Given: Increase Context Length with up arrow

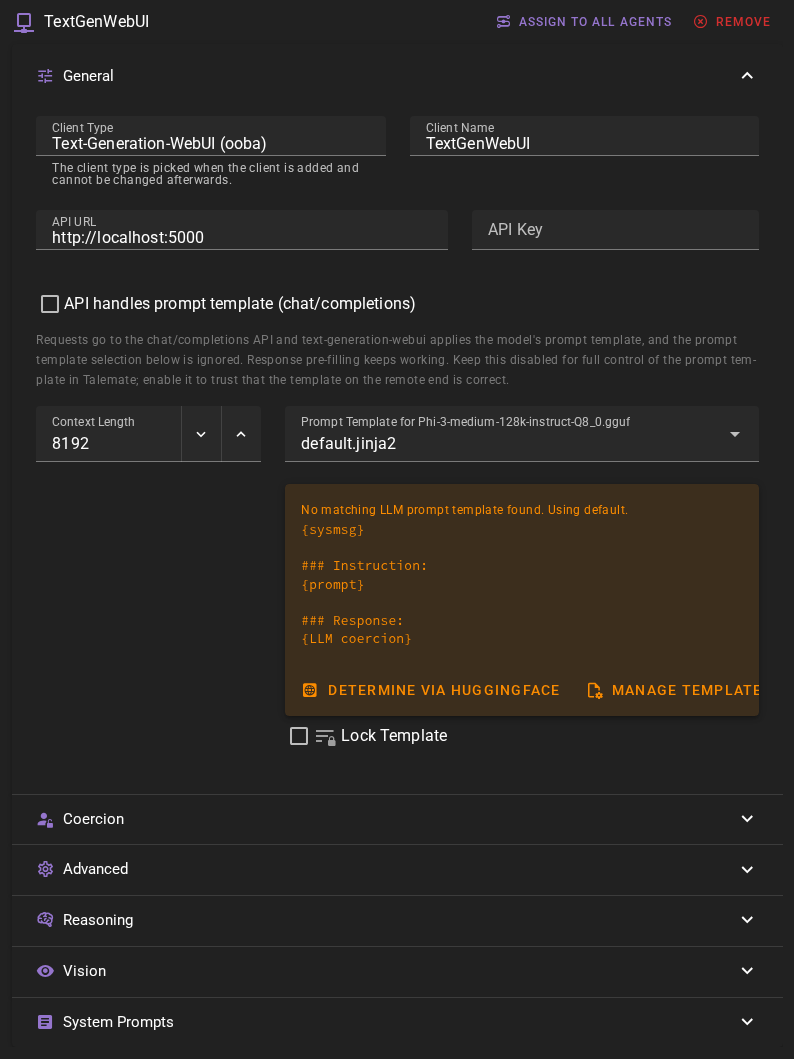Looking at the screenshot, I should tap(241, 434).
